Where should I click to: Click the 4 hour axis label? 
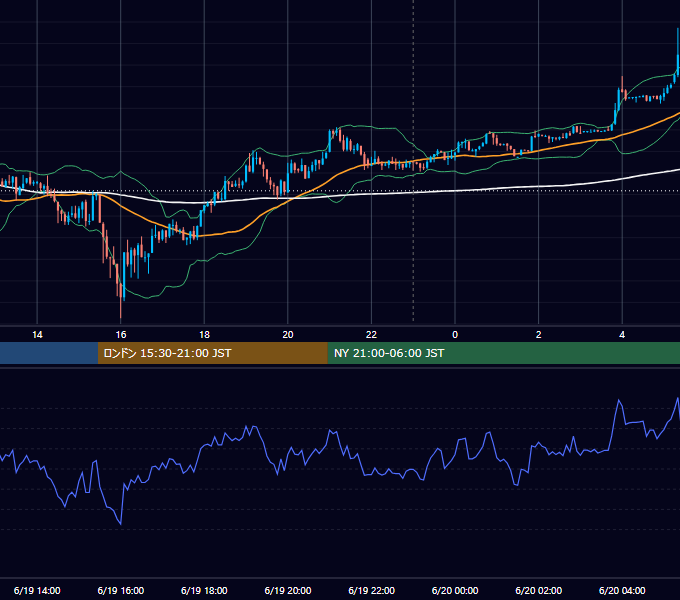[x=622, y=335]
